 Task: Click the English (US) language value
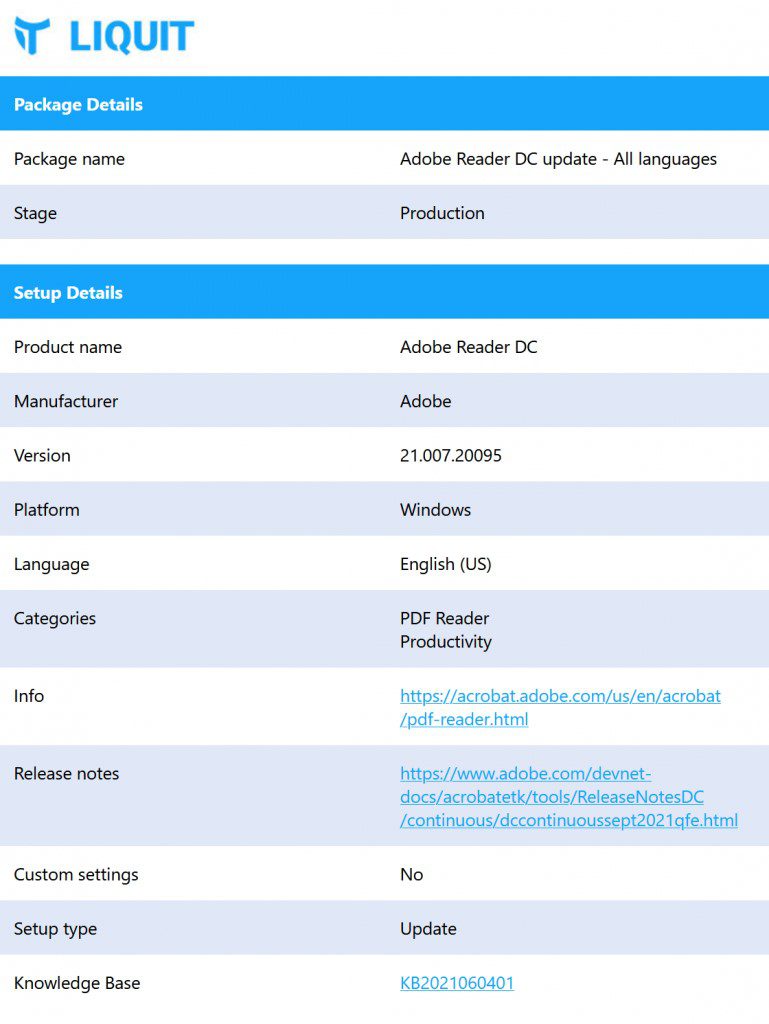445,564
